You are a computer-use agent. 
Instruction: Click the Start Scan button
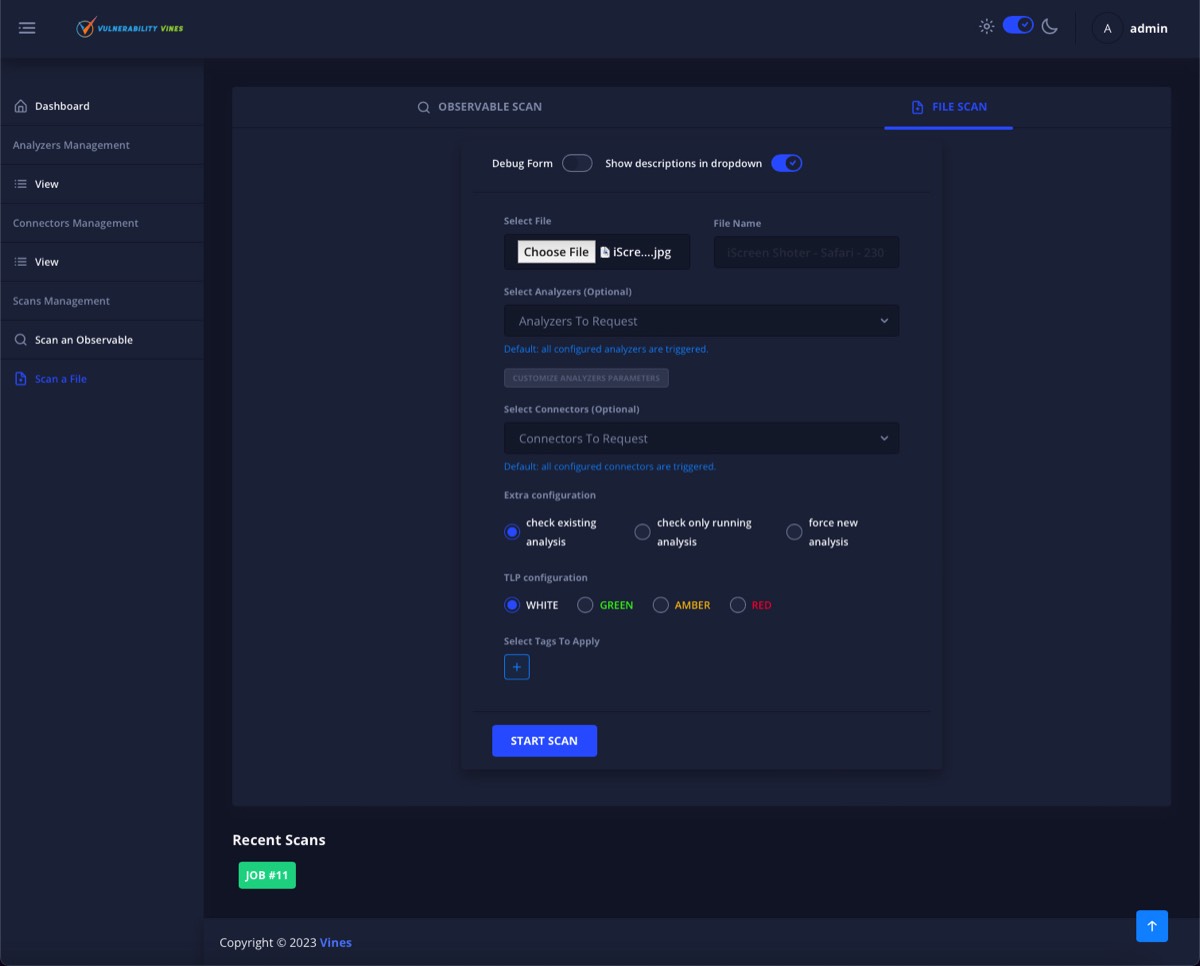544,741
